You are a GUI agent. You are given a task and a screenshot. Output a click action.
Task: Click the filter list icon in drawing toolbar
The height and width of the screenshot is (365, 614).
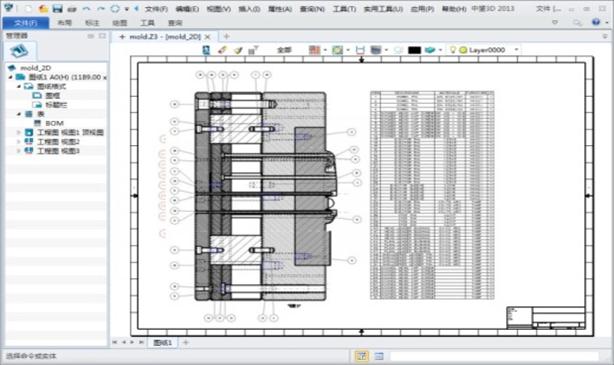point(253,50)
